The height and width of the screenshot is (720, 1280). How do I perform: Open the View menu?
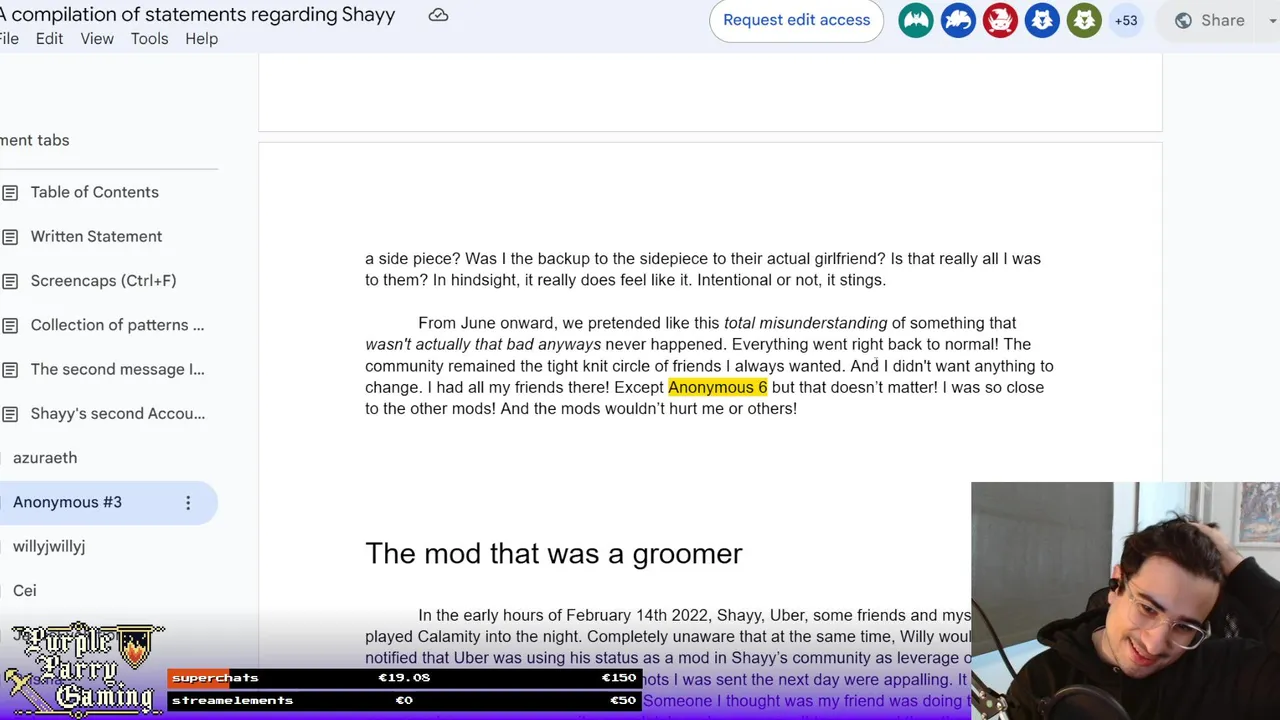coord(97,38)
